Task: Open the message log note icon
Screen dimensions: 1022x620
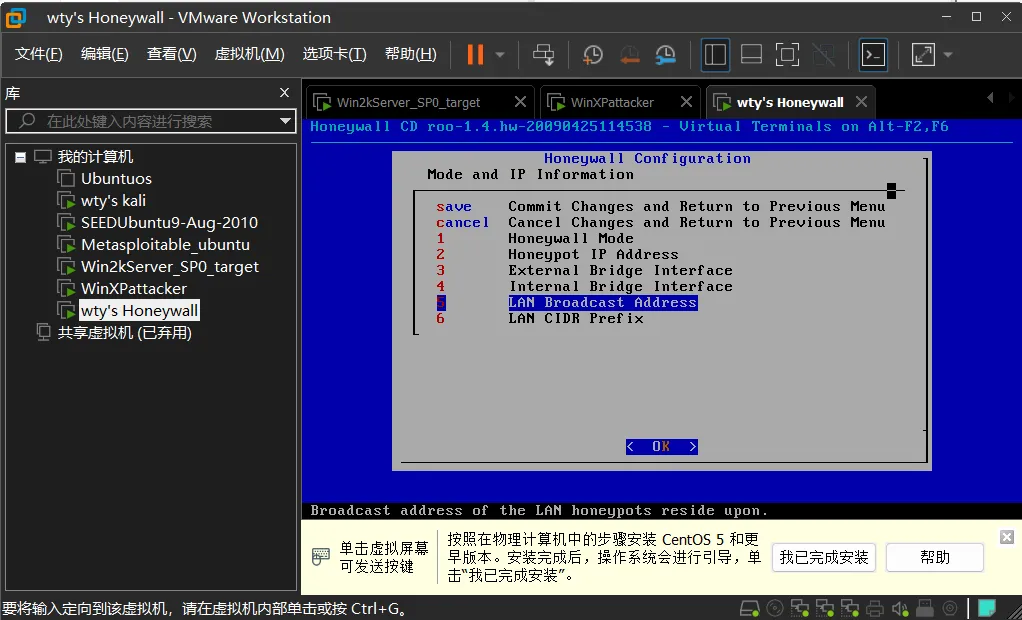Action: tap(987, 609)
